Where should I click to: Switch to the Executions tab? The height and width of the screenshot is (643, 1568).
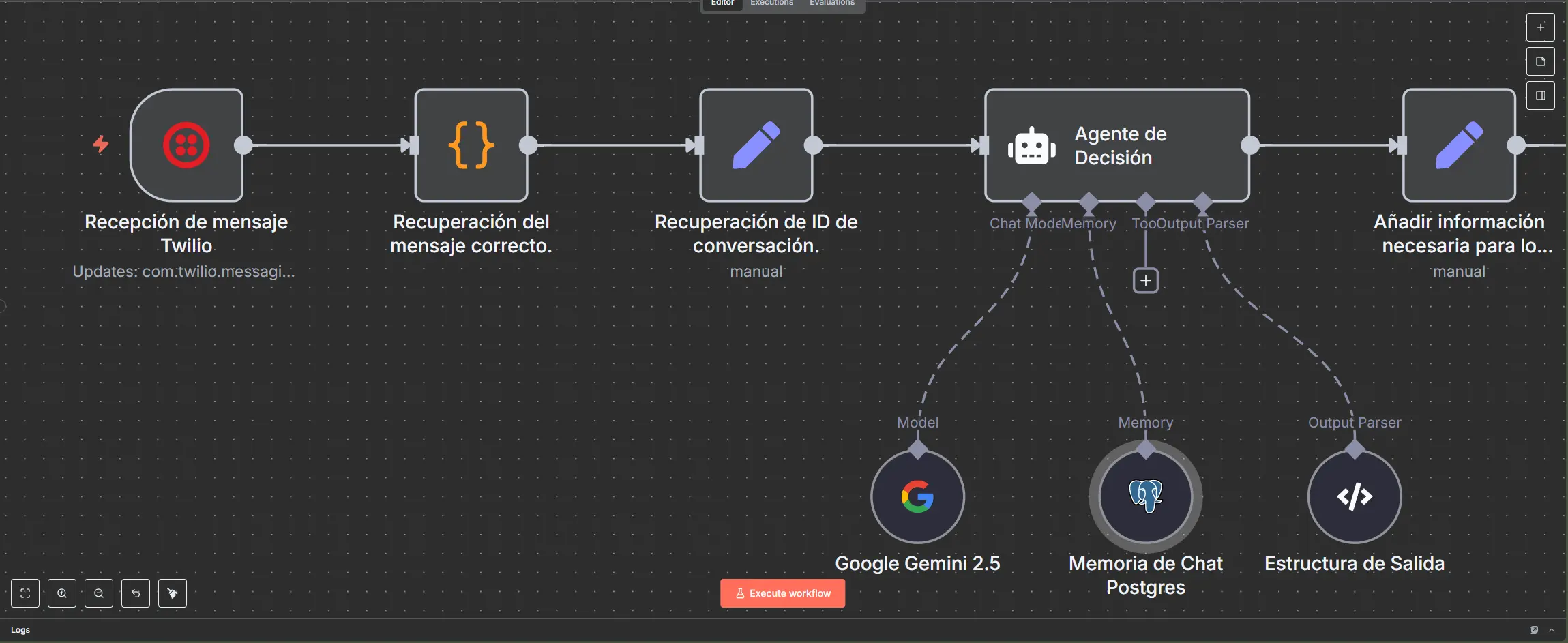(x=771, y=3)
